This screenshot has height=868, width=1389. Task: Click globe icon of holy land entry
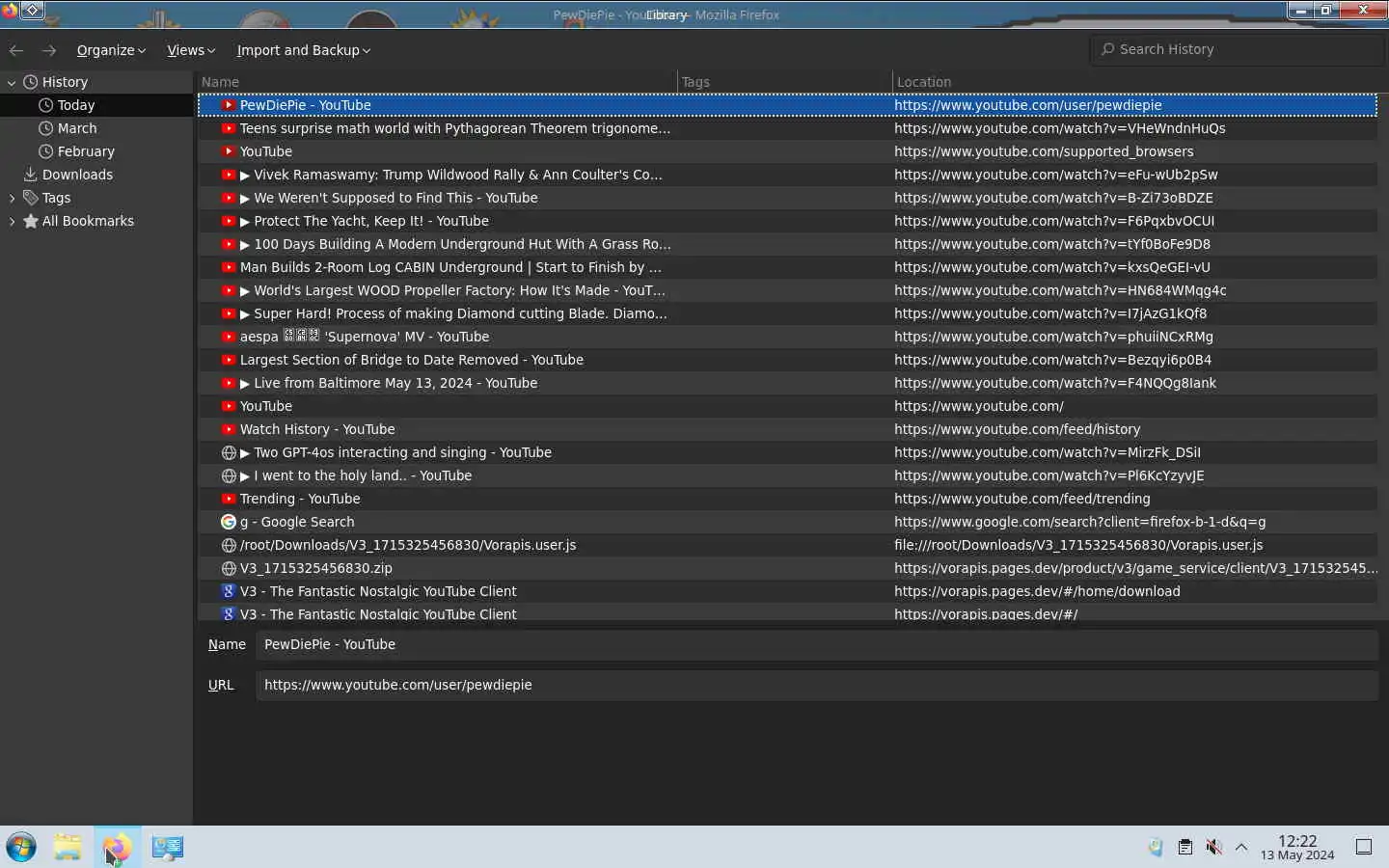229,475
